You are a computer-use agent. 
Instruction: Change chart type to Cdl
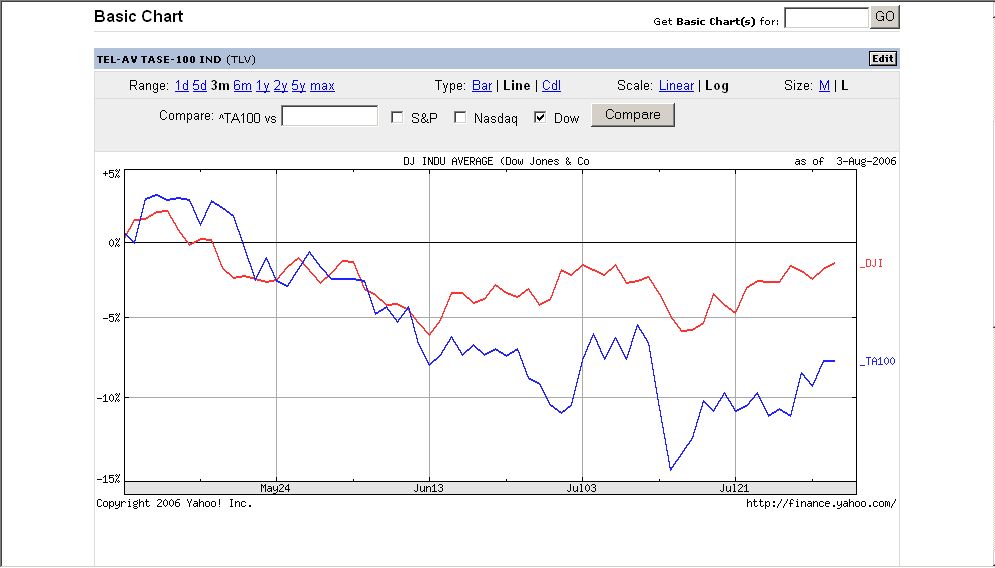coord(551,86)
